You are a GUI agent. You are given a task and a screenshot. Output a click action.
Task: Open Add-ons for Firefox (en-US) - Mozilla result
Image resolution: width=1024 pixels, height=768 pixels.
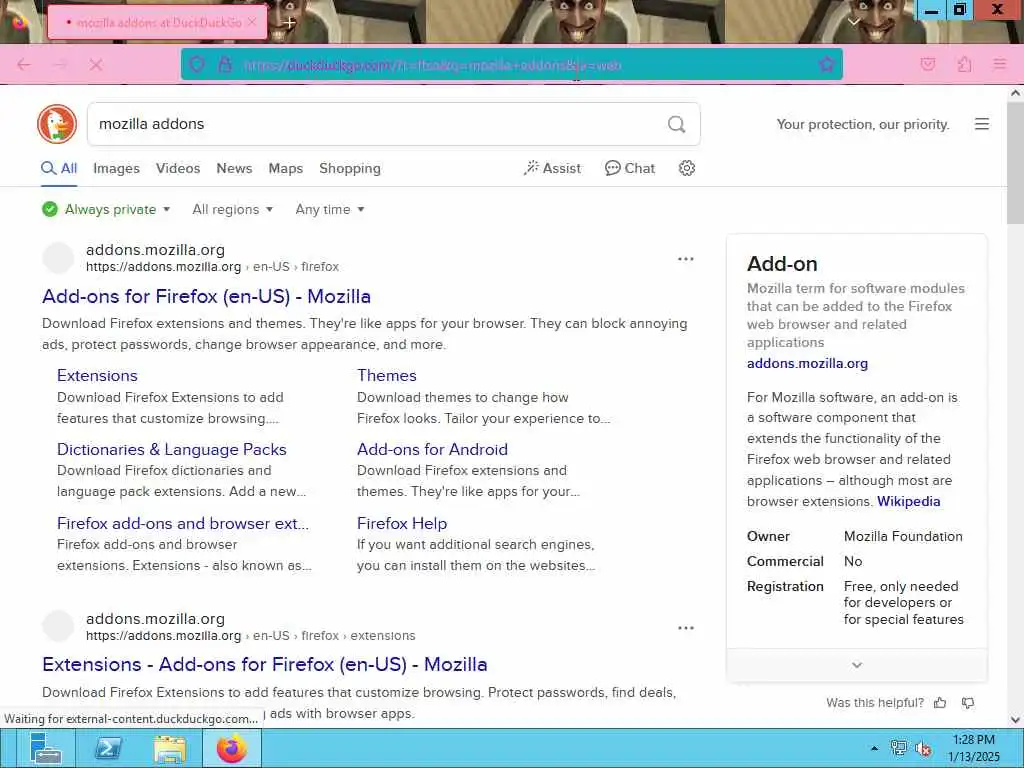tap(206, 296)
